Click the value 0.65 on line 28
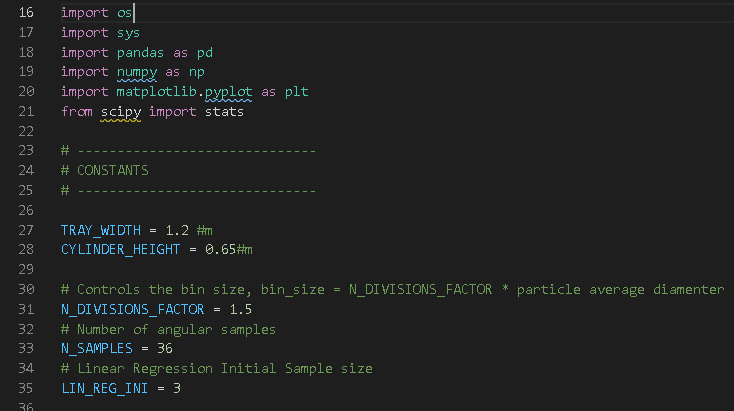Screen dimensions: 734x411 coord(220,249)
